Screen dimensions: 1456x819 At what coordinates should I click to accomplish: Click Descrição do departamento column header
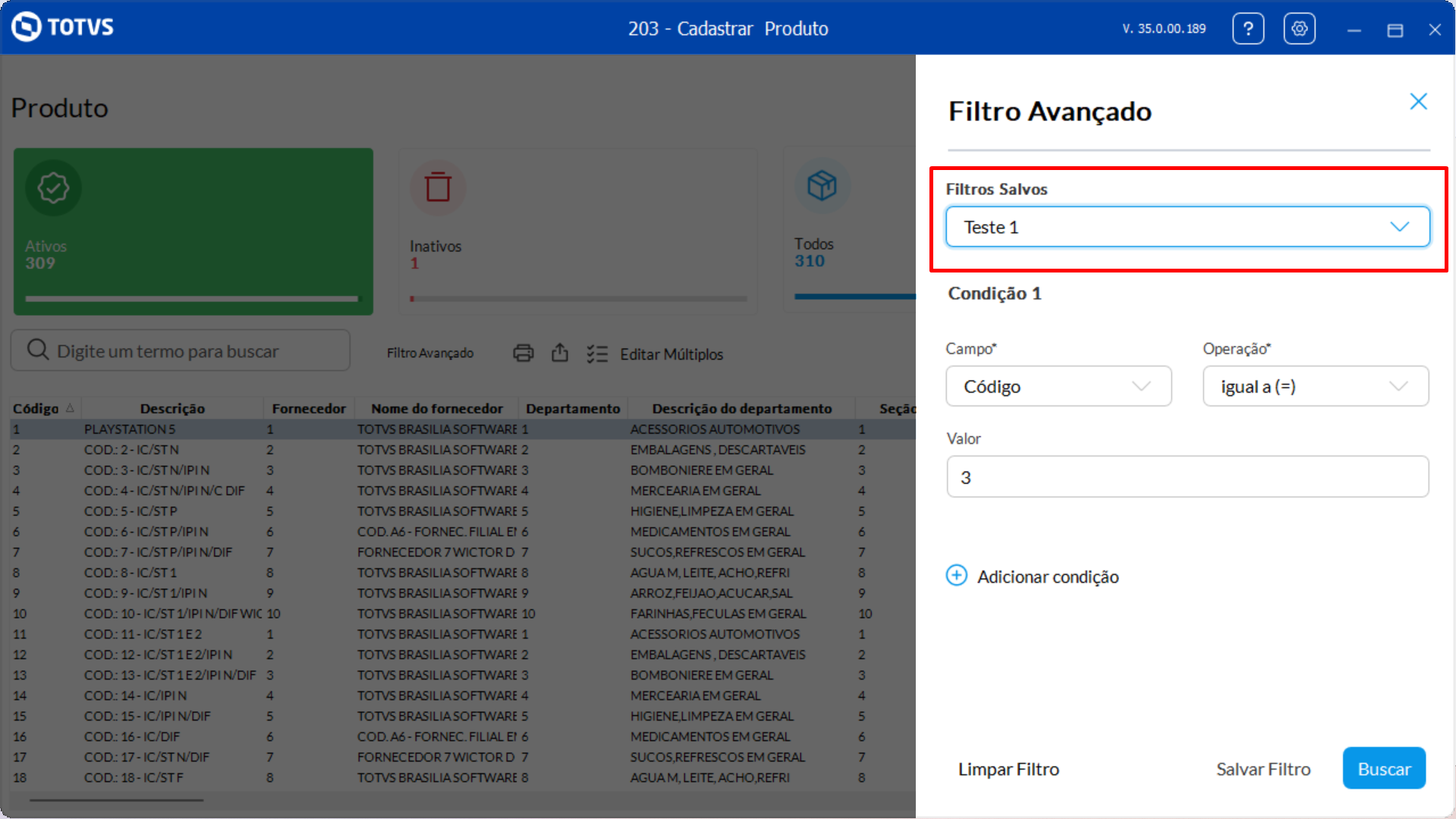click(742, 408)
